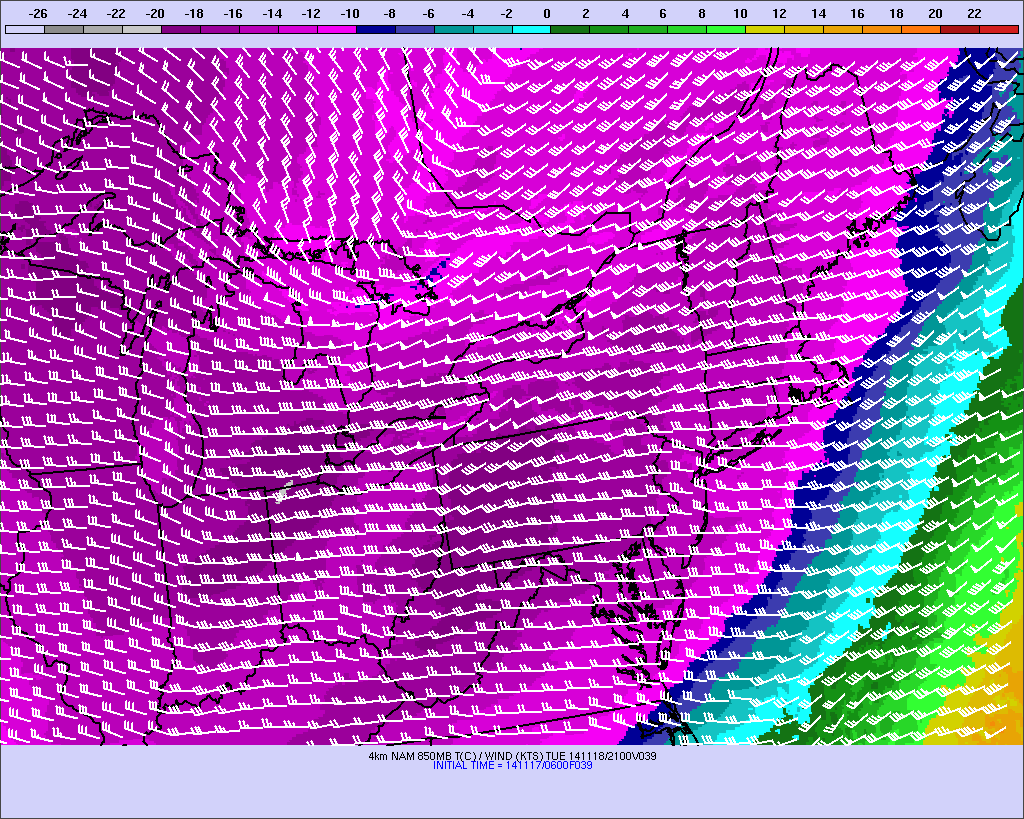Image resolution: width=1024 pixels, height=819 pixels.
Task: Select the 22 legend label
Action: pos(974,14)
